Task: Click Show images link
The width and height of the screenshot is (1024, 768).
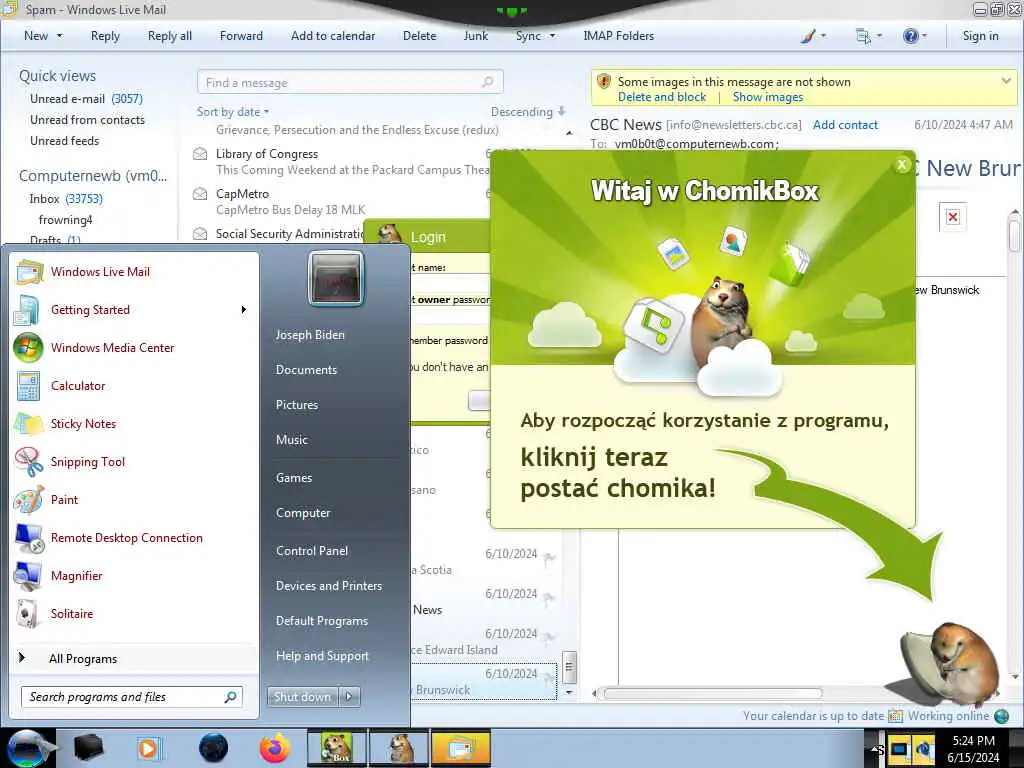Action: [x=767, y=97]
